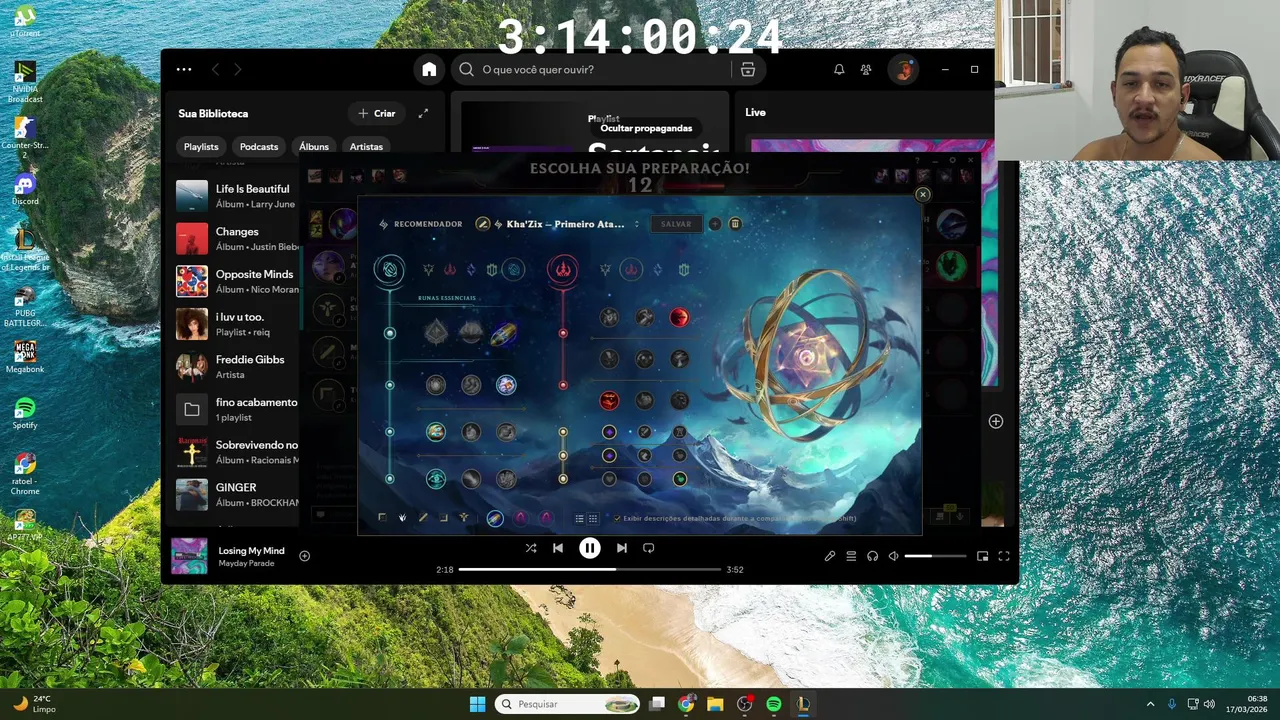Skip to next Spotify track
Viewport: 1280px width, 720px height.
[621, 548]
